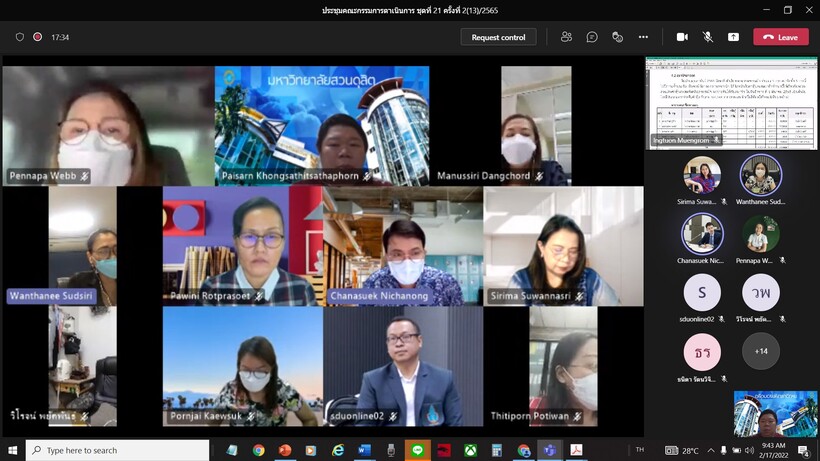Click the Windows taskbar search box
The image size is (820, 461).
[118, 451]
